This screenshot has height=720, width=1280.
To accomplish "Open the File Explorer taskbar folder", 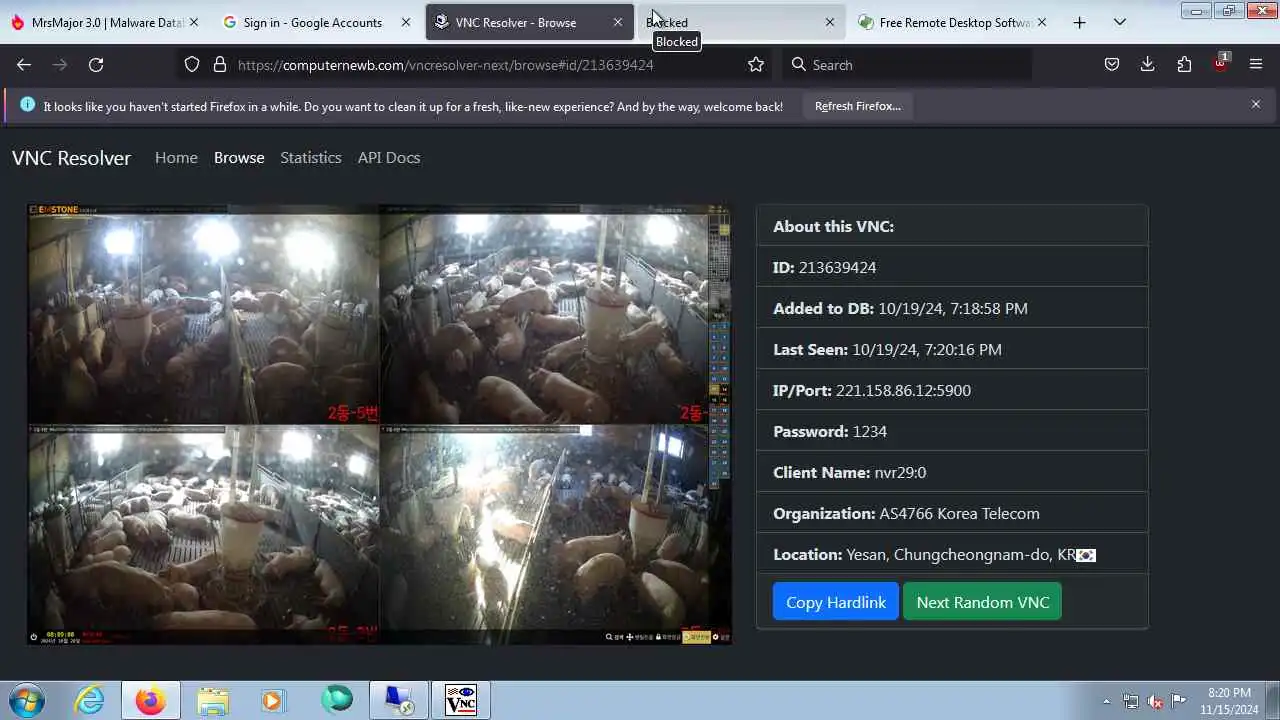I will (x=213, y=700).
